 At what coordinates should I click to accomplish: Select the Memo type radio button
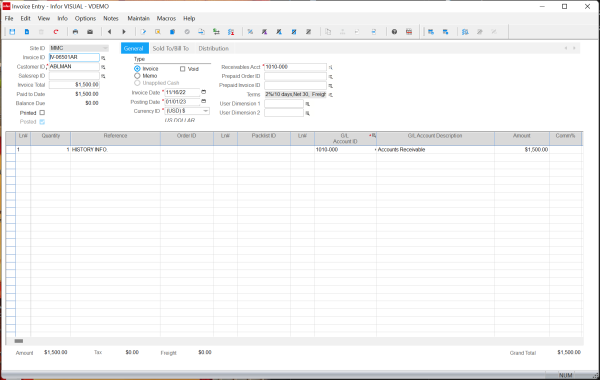click(x=137, y=76)
